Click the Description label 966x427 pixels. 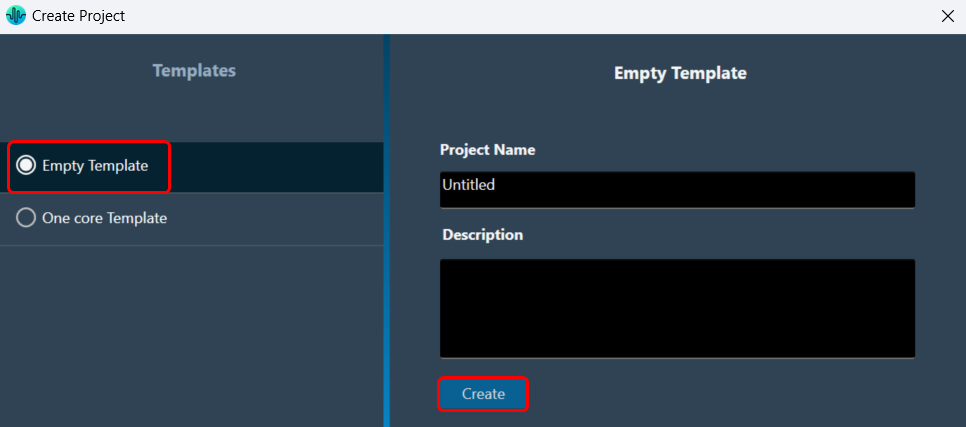click(482, 235)
